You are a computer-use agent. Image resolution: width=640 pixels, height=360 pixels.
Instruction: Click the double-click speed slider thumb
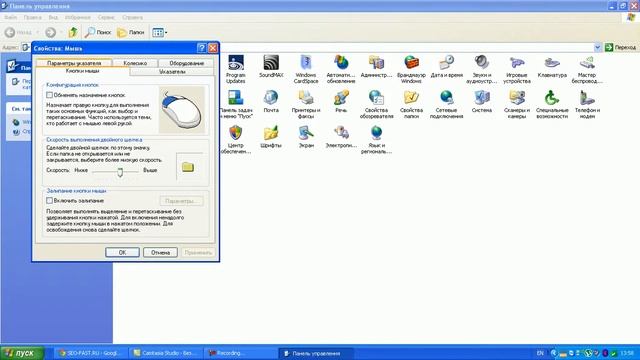[x=120, y=172]
